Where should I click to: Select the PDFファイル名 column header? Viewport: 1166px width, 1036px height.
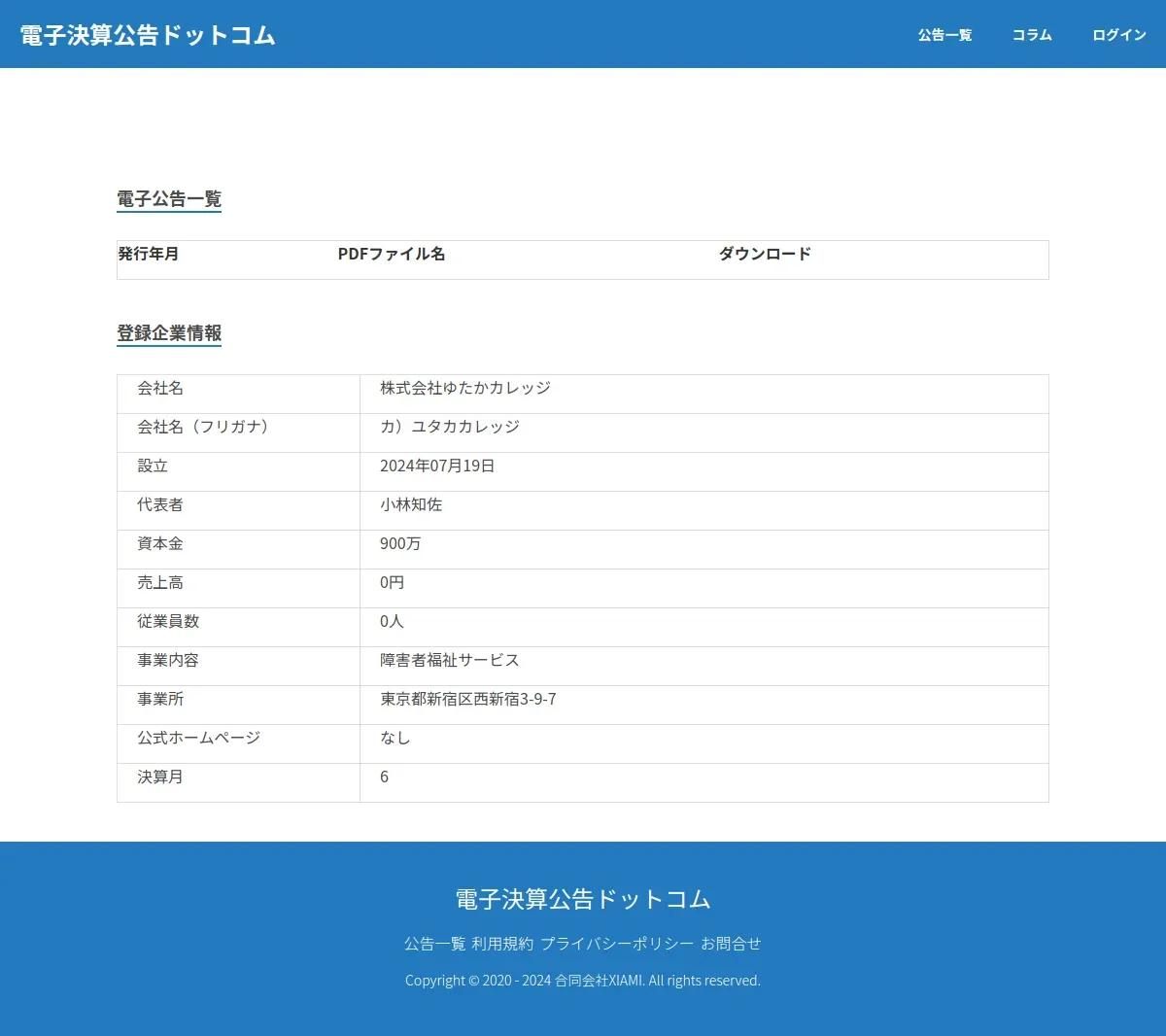[x=392, y=254]
